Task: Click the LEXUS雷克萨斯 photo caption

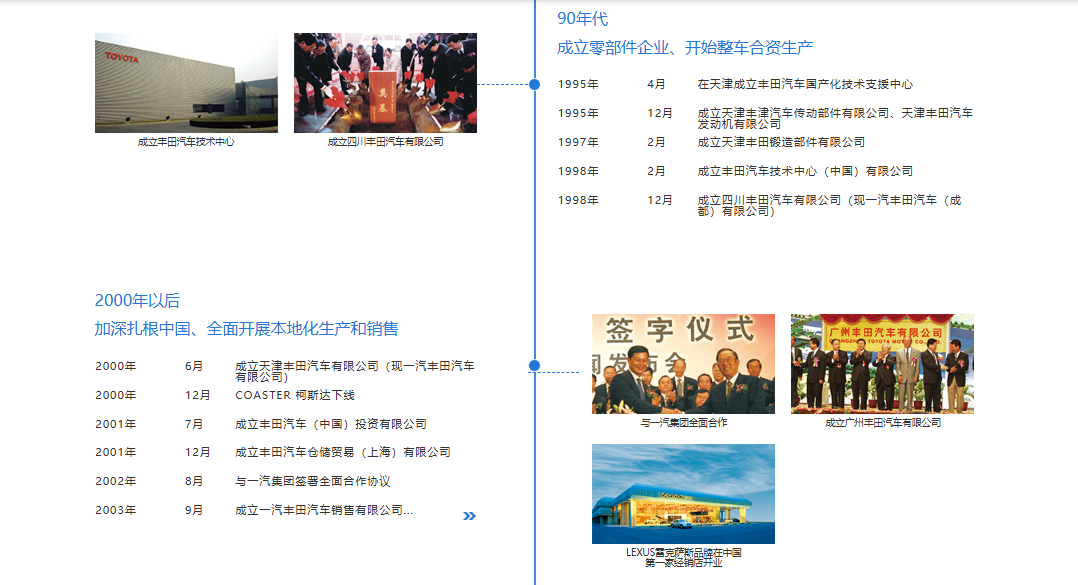Action: click(683, 557)
